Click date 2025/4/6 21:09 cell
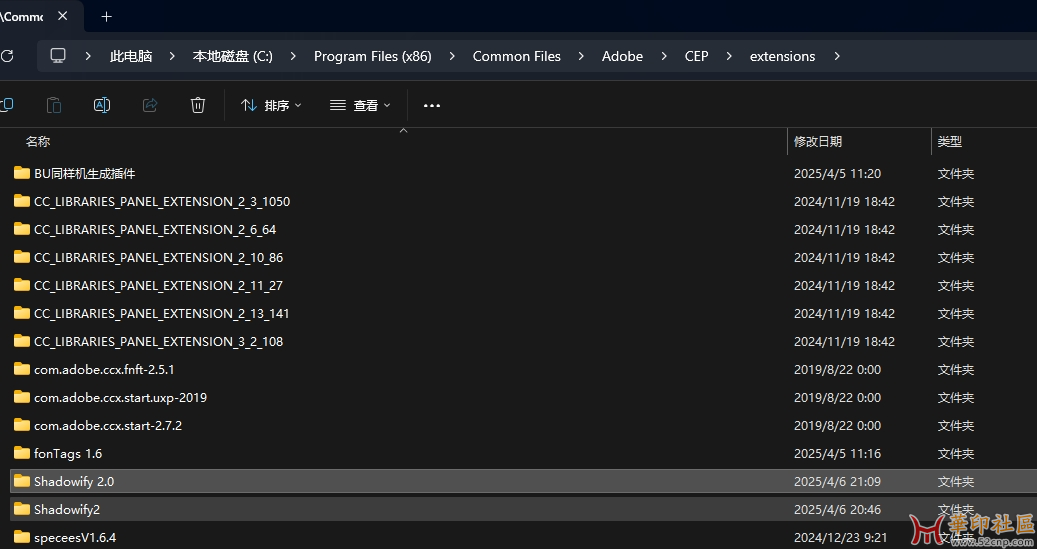This screenshot has height=549, width=1037. click(837, 482)
